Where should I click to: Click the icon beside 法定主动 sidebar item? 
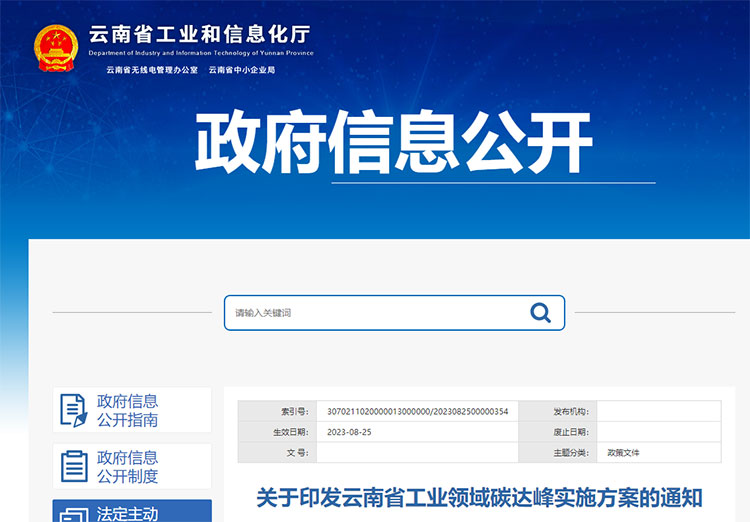pyautogui.click(x=74, y=515)
